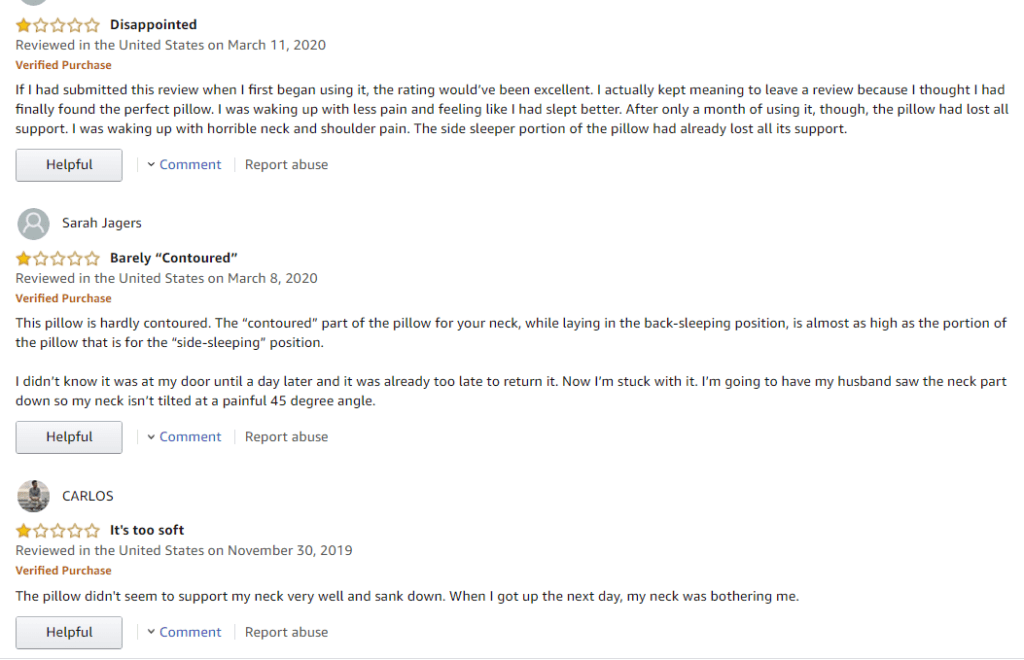Open the "It's too soft" review title

pos(147,530)
